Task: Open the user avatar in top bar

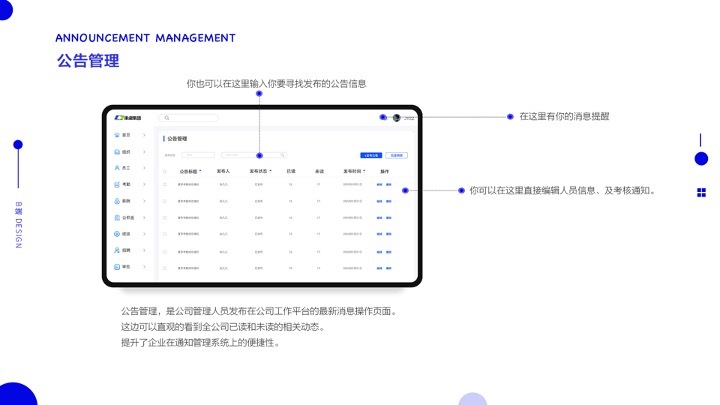Action: (397, 118)
